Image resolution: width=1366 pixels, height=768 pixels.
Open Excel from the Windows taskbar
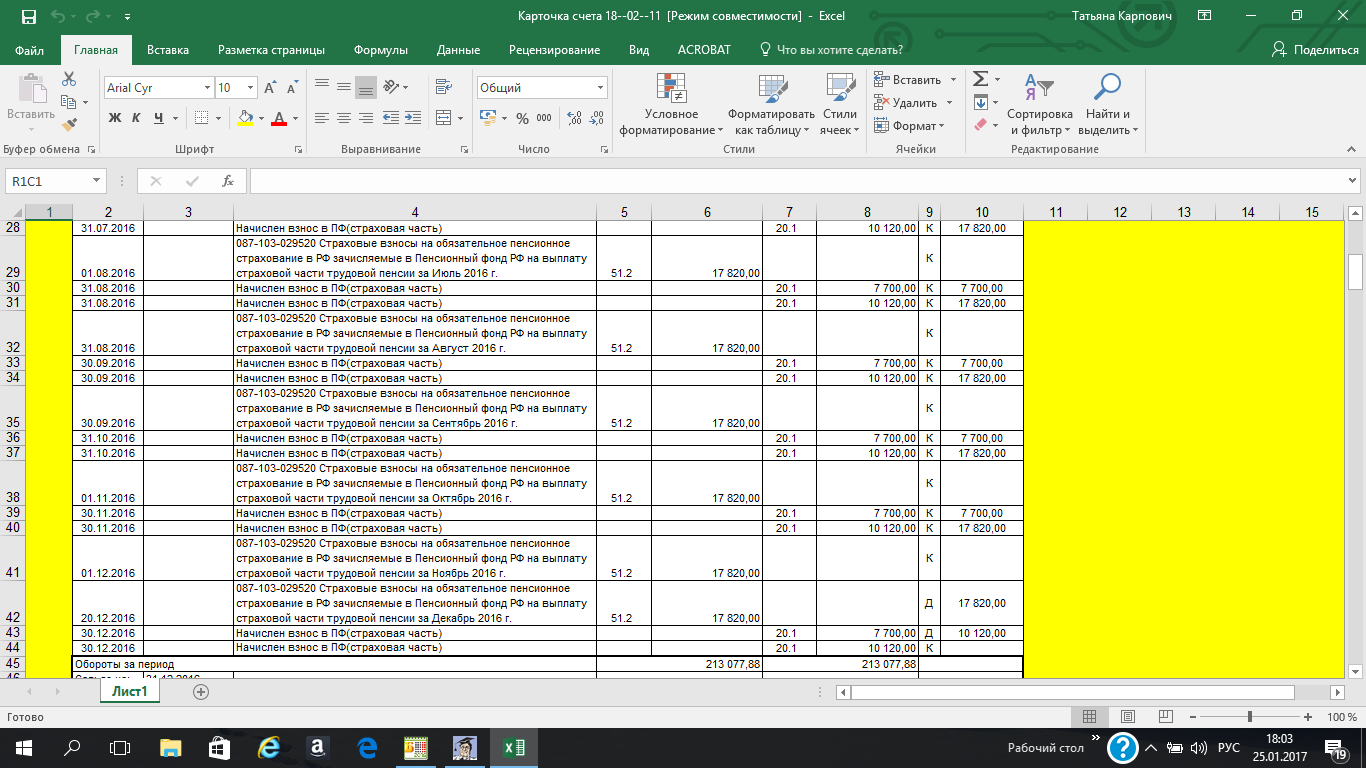point(513,747)
